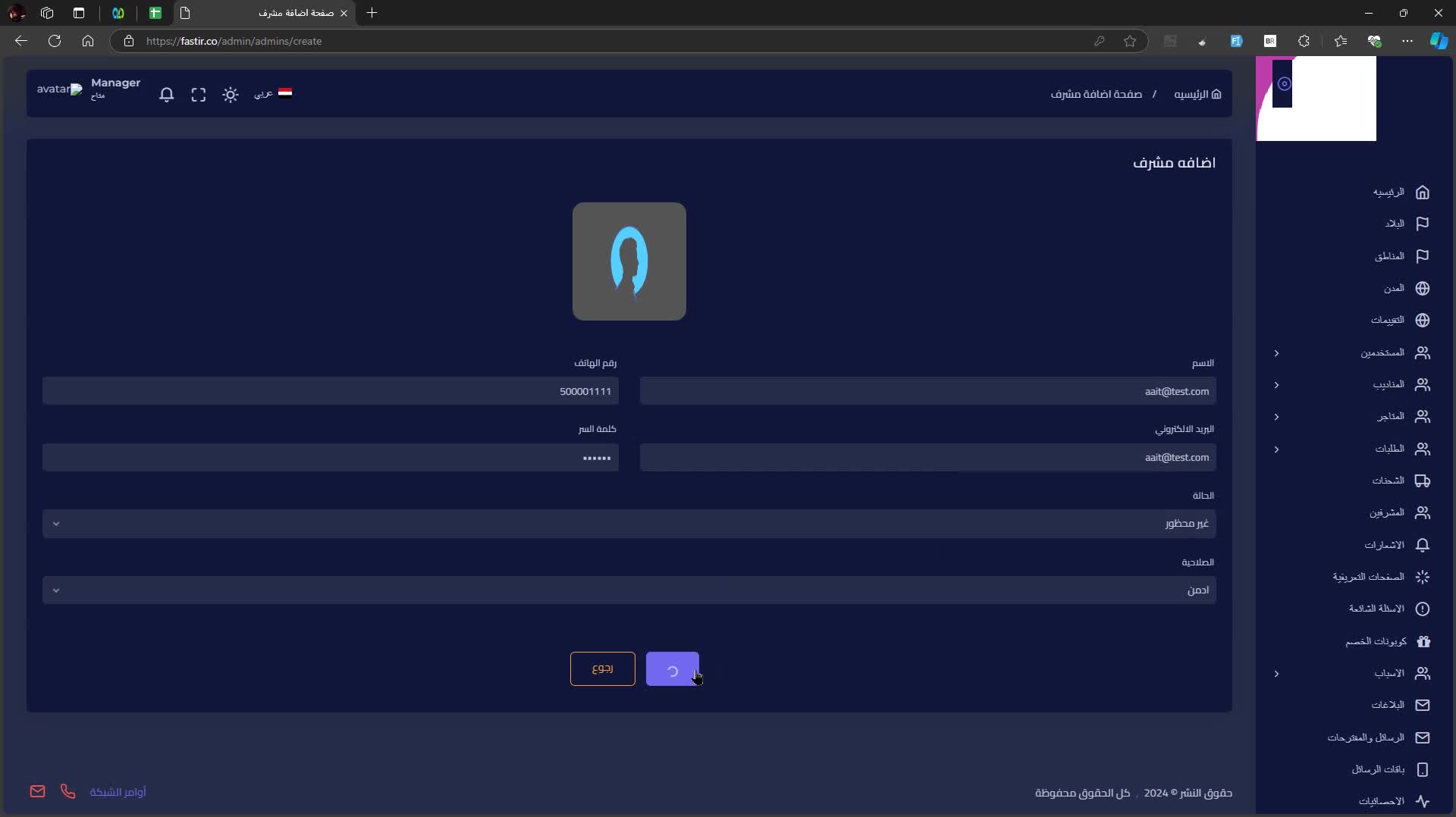Go to المشرفين in sidebar menu
The height and width of the screenshot is (817, 1456).
(x=1386, y=513)
